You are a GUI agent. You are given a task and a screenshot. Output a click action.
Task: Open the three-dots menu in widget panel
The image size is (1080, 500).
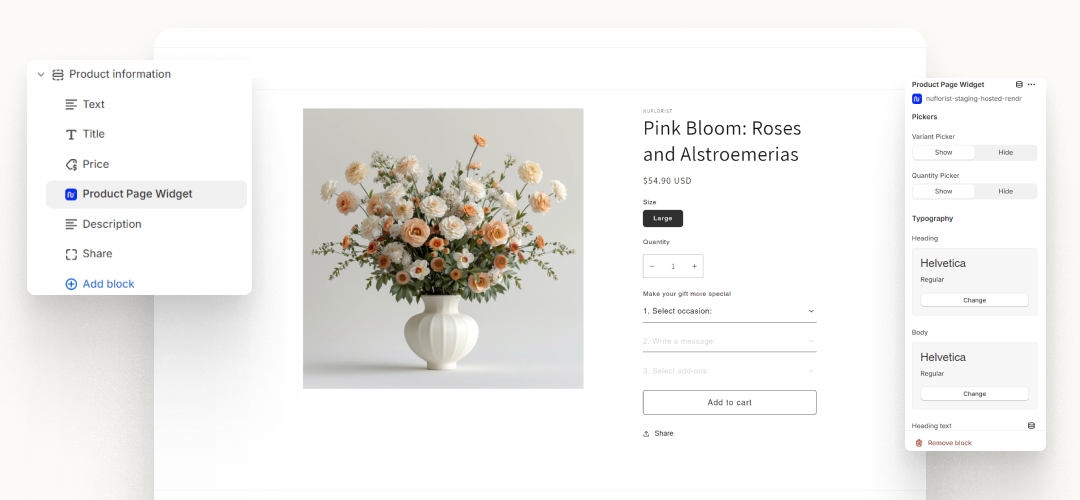1031,85
